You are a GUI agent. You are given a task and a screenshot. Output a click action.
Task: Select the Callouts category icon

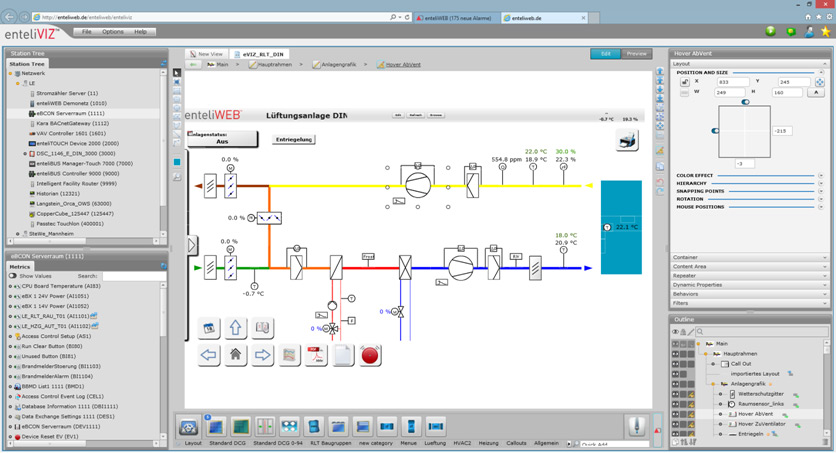coord(411,427)
